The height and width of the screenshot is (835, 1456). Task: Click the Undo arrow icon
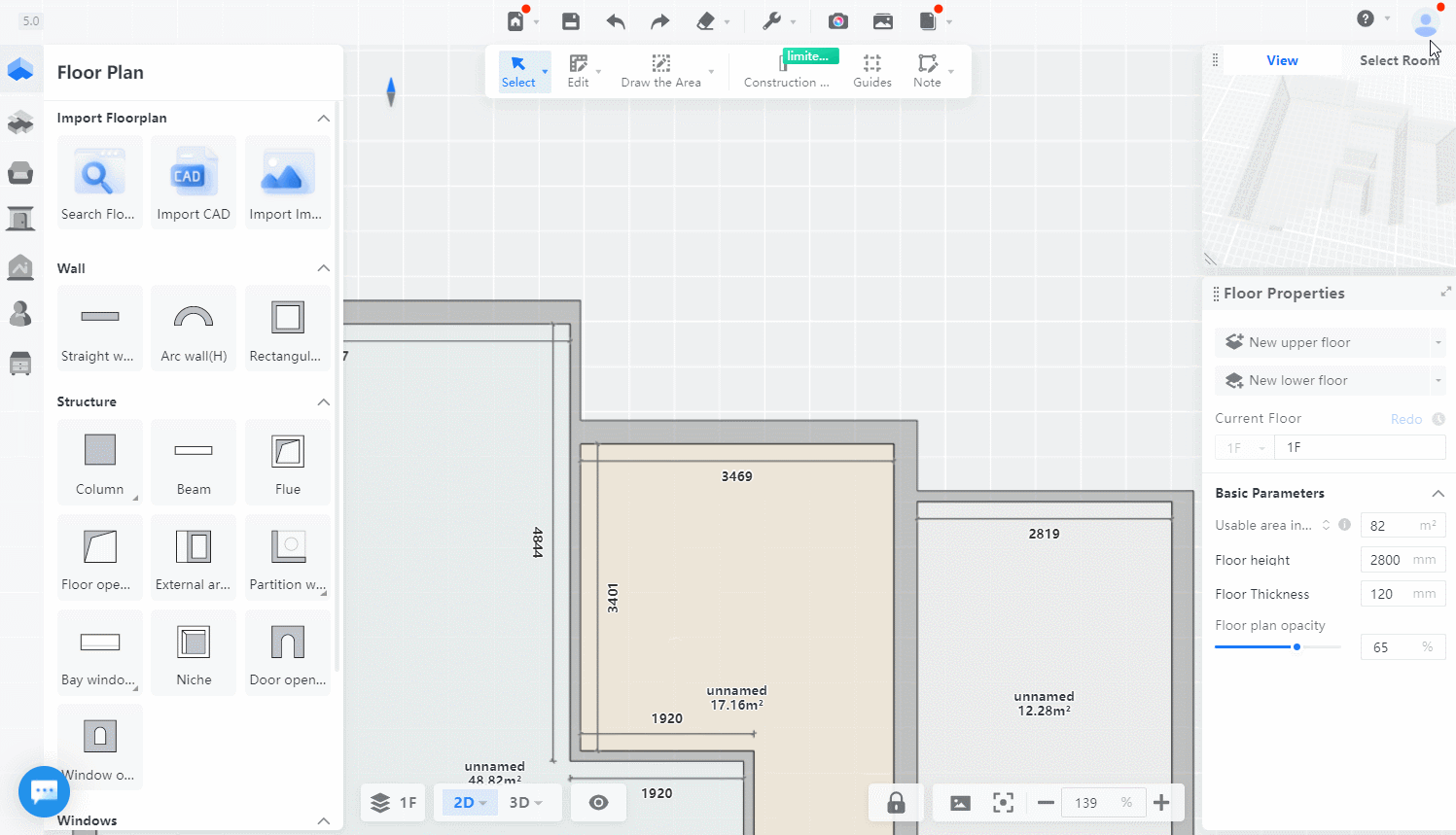pos(616,21)
